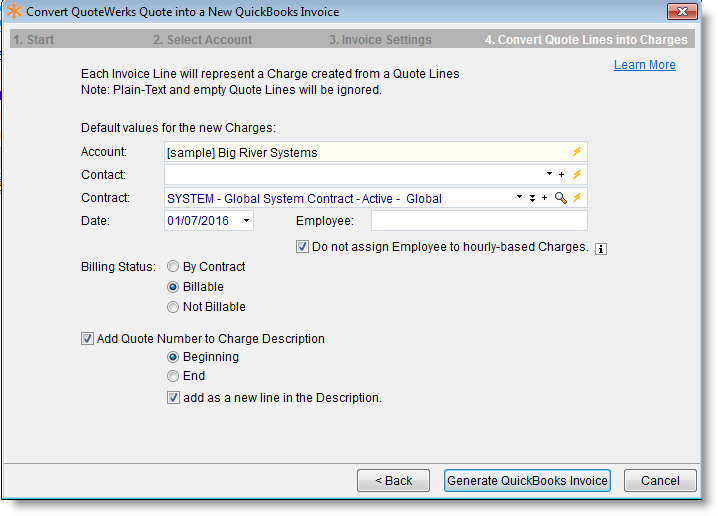Click the info icon beside hourly-based Charges option

coord(601,249)
